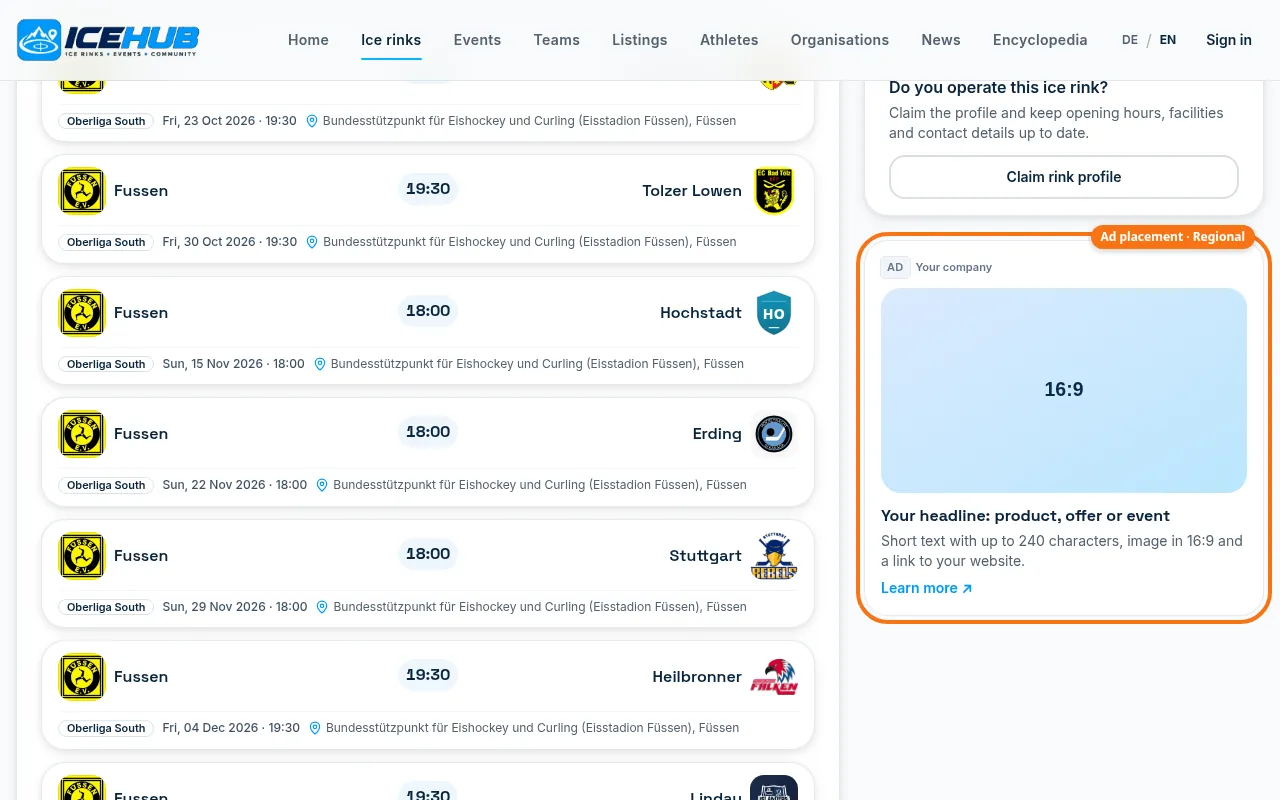Go to Athletes
The height and width of the screenshot is (800, 1280).
[729, 40]
